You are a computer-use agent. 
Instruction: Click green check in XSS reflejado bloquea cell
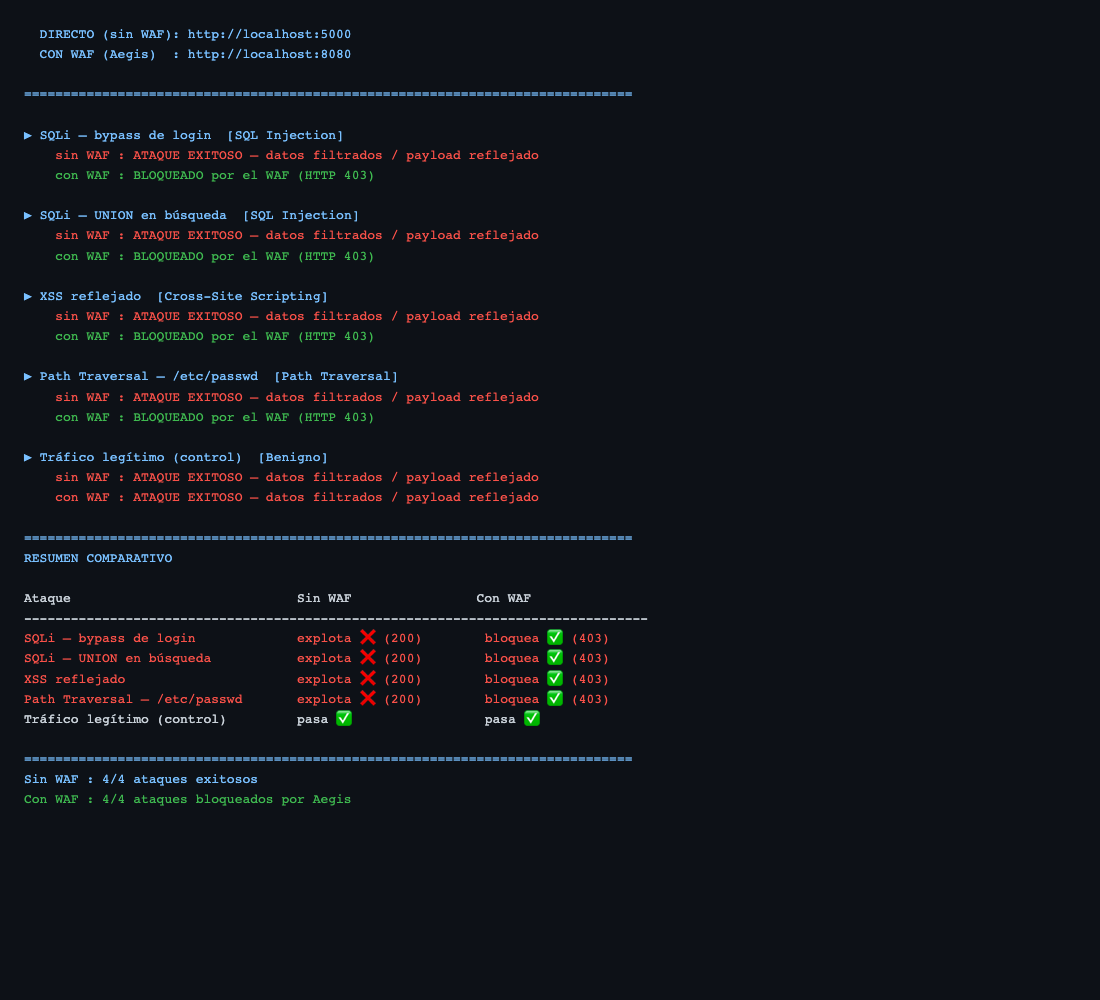555,678
